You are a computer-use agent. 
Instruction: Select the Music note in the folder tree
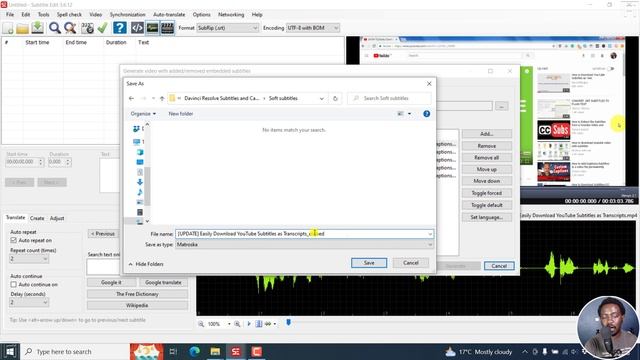pyautogui.click(x=140, y=192)
